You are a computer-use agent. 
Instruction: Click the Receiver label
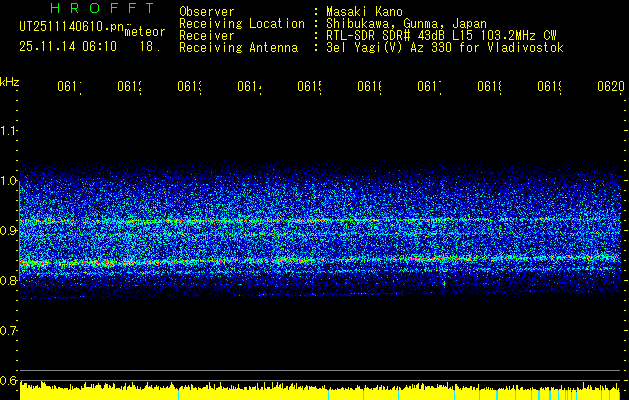[207, 36]
